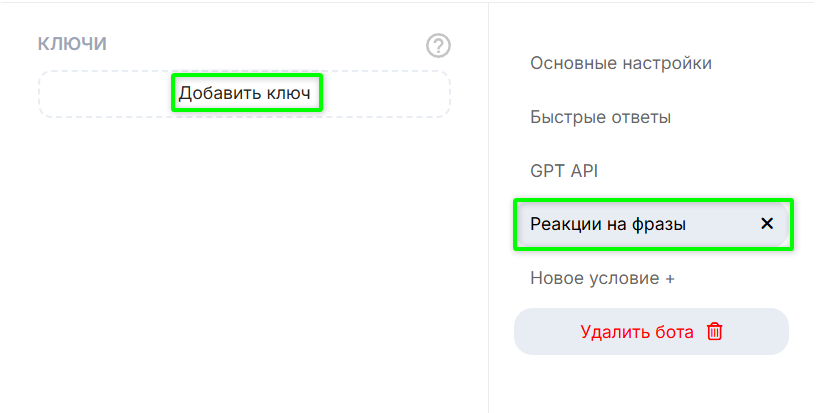
Task: Open the Основные настройки section
Action: click(x=621, y=63)
